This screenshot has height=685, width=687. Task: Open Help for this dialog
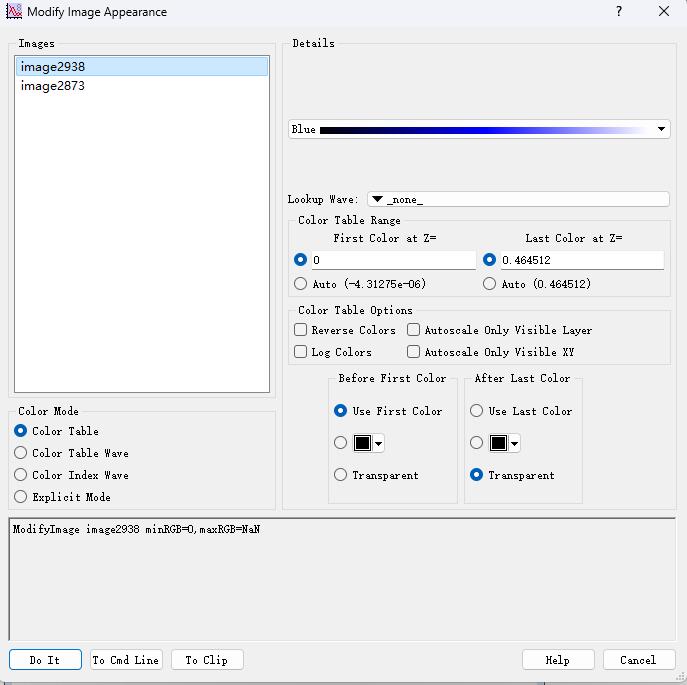tap(558, 660)
